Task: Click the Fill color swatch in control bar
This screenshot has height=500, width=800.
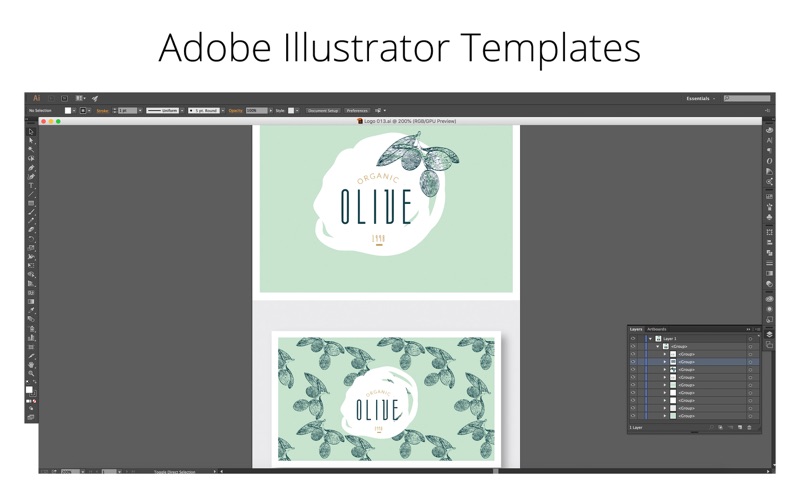Action: click(x=68, y=110)
